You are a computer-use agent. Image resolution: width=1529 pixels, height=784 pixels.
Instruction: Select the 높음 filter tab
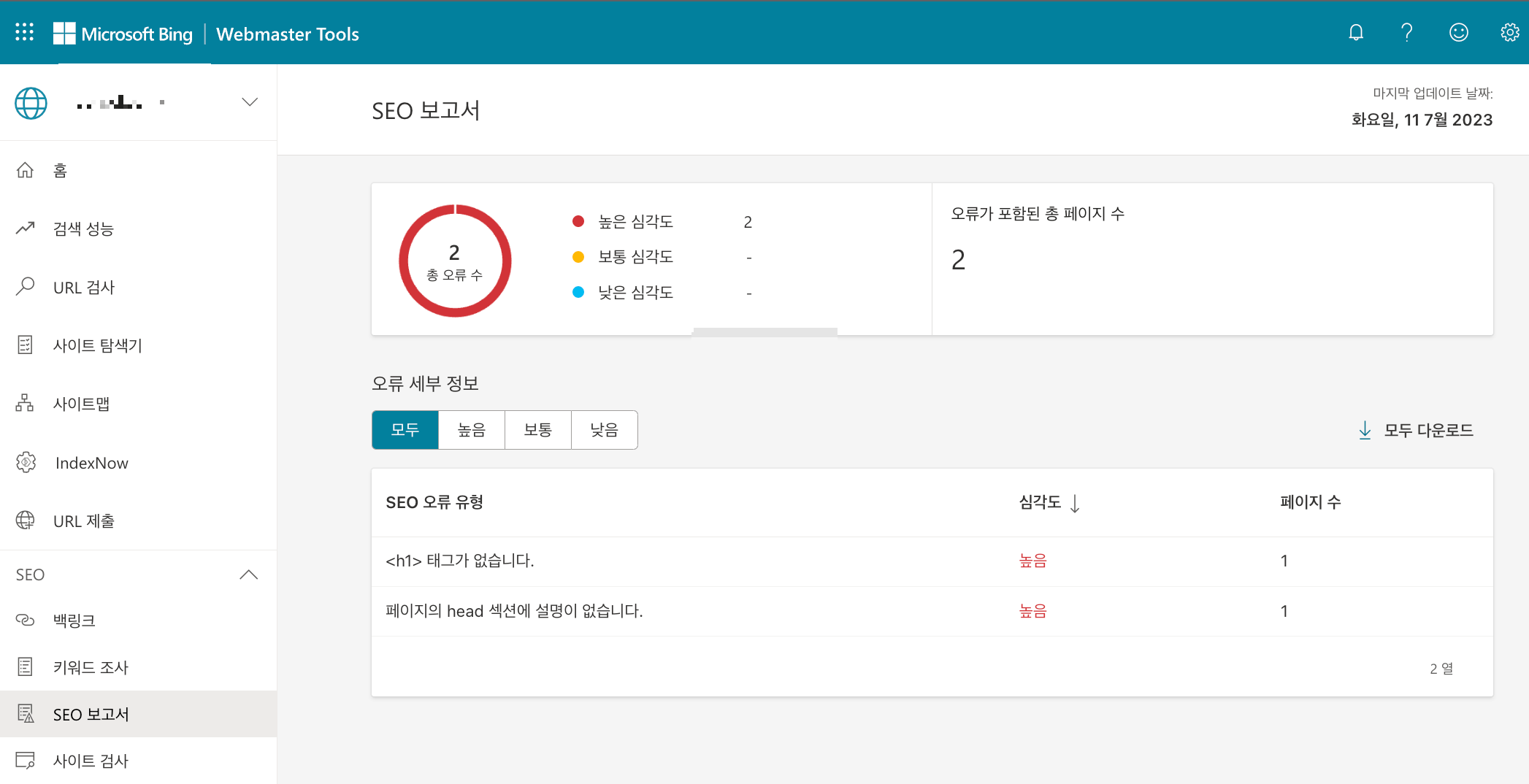(x=472, y=430)
